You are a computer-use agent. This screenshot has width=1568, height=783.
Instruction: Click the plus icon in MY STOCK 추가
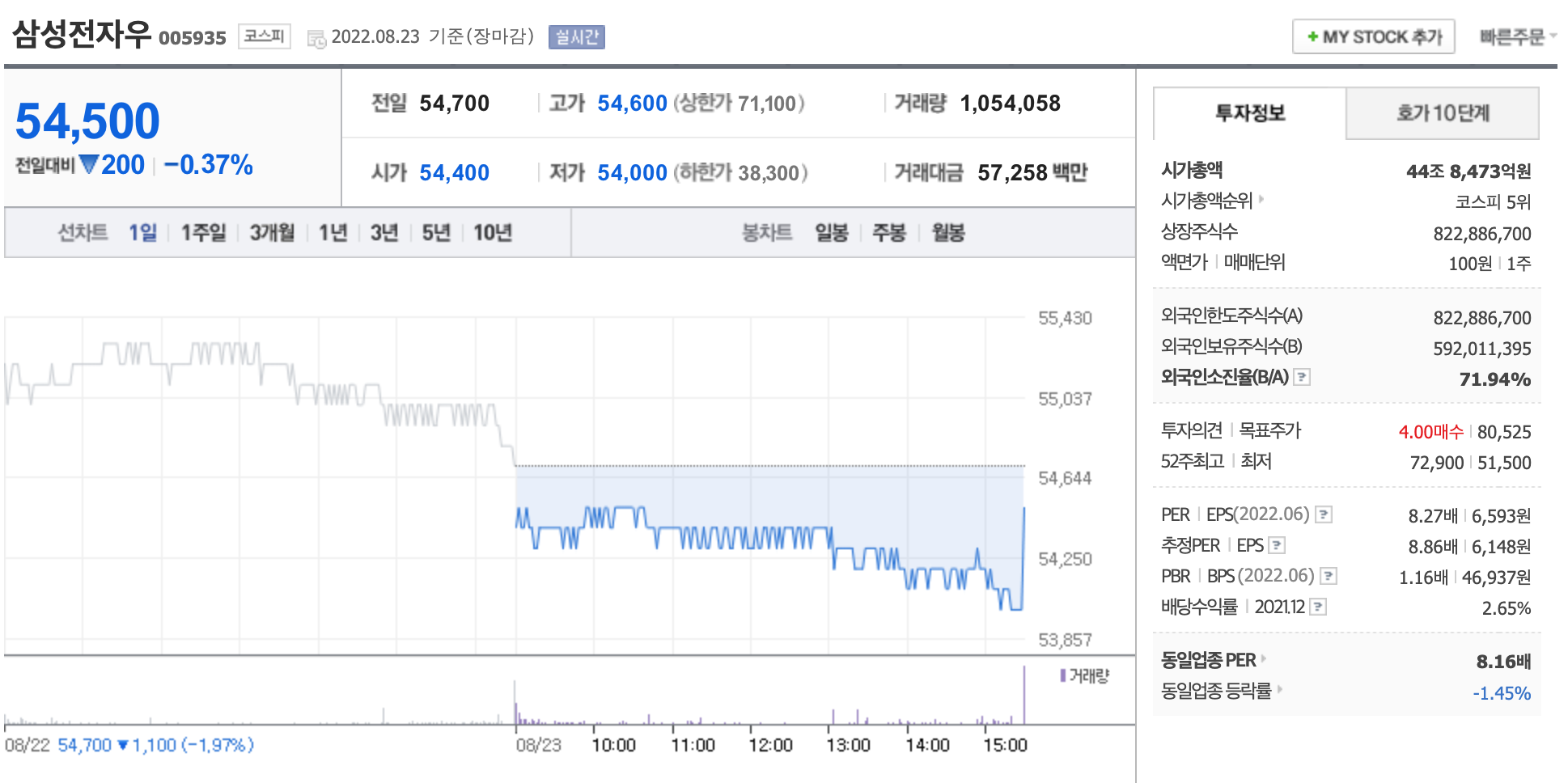pyautogui.click(x=1313, y=37)
